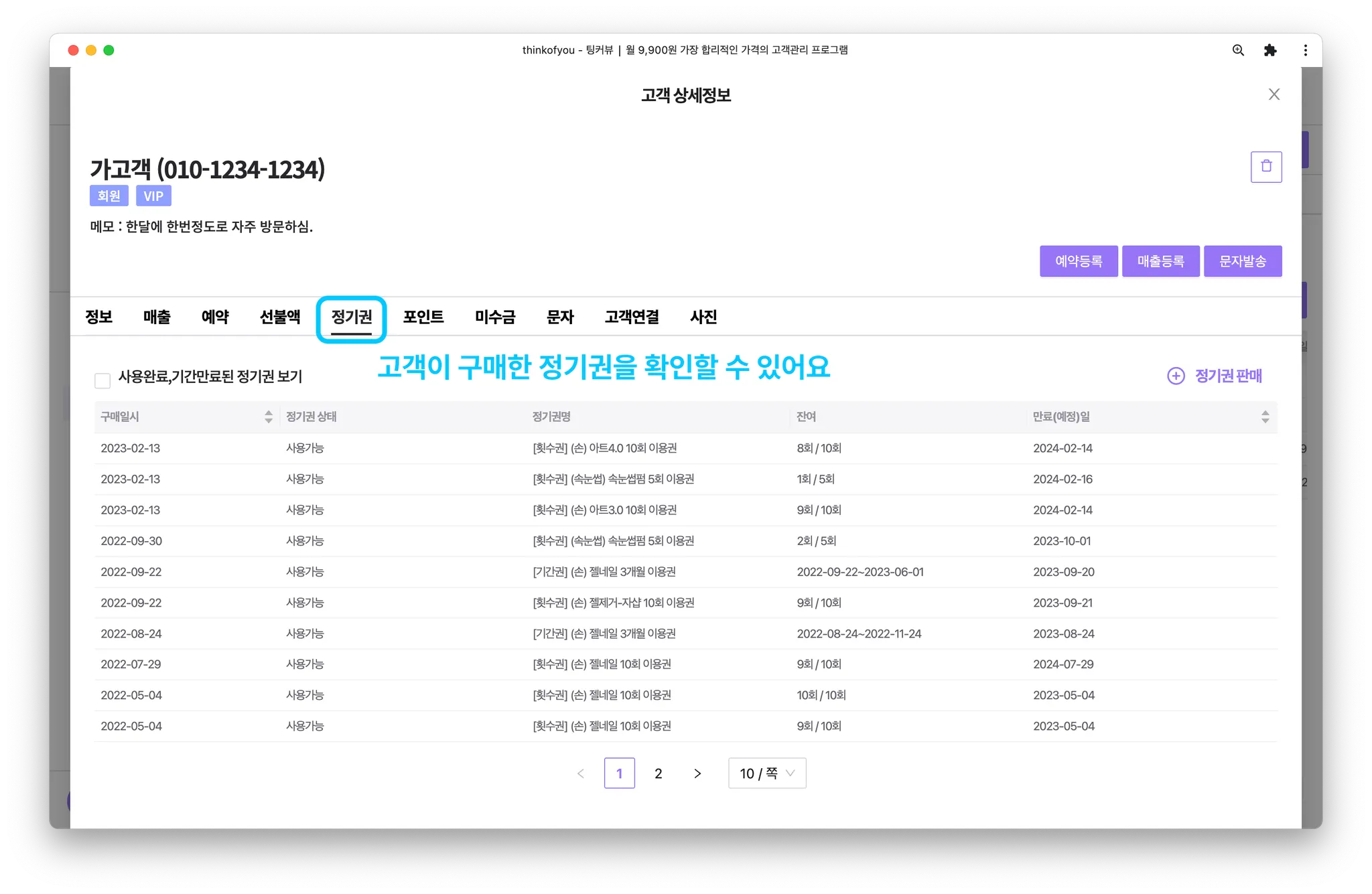Image resolution: width=1372 pixels, height=894 pixels.
Task: Click the plus icon for 정기권 판매
Action: point(1176,376)
